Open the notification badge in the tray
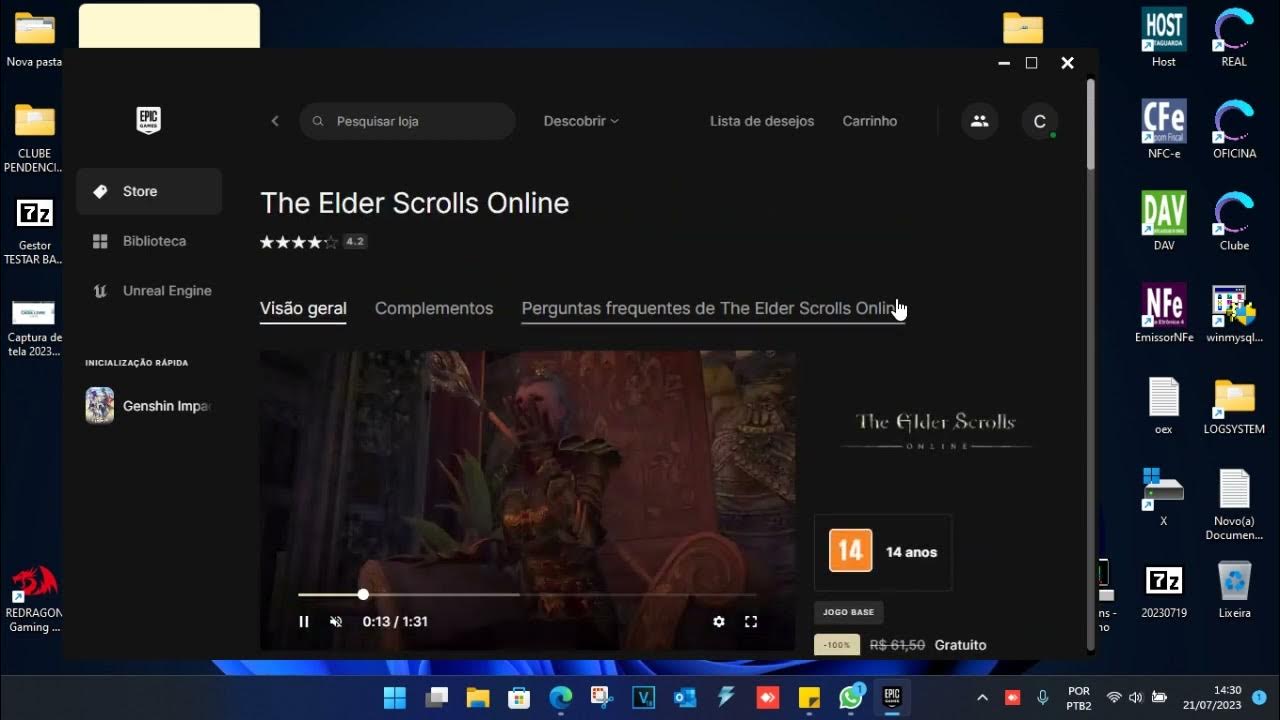 [1259, 697]
